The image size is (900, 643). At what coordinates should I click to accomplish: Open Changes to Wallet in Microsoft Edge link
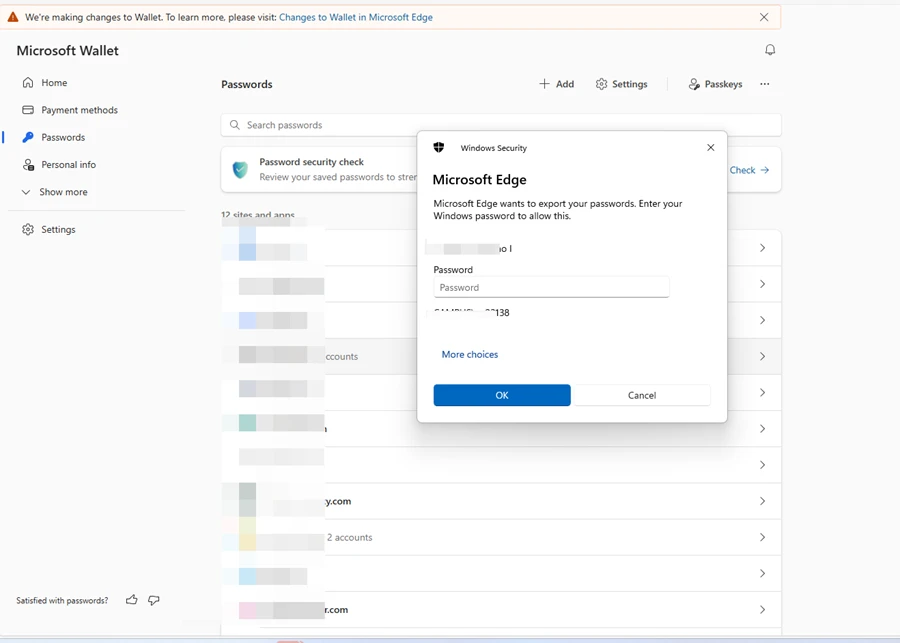(356, 17)
